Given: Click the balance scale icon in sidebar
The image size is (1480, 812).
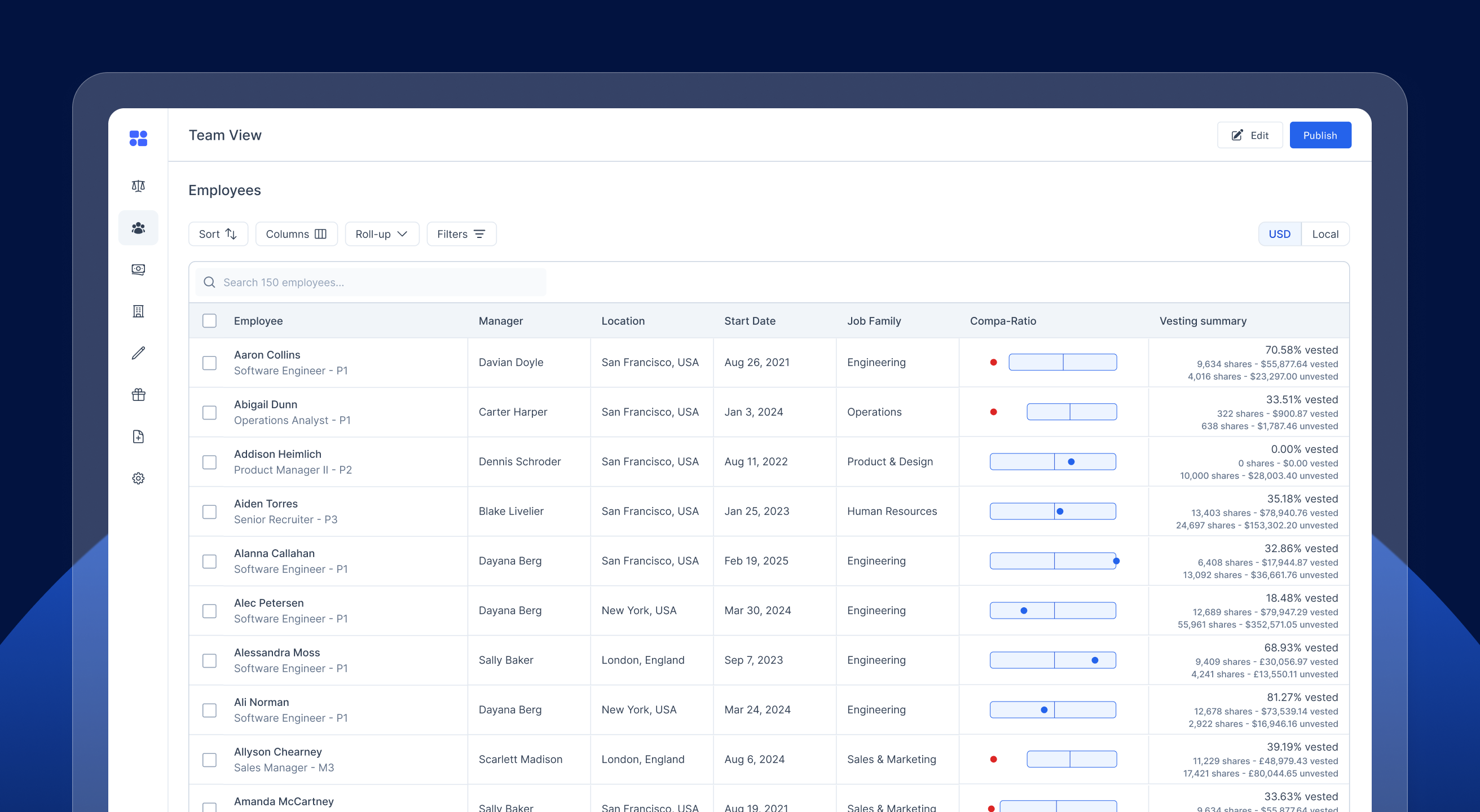Looking at the screenshot, I should [x=138, y=186].
